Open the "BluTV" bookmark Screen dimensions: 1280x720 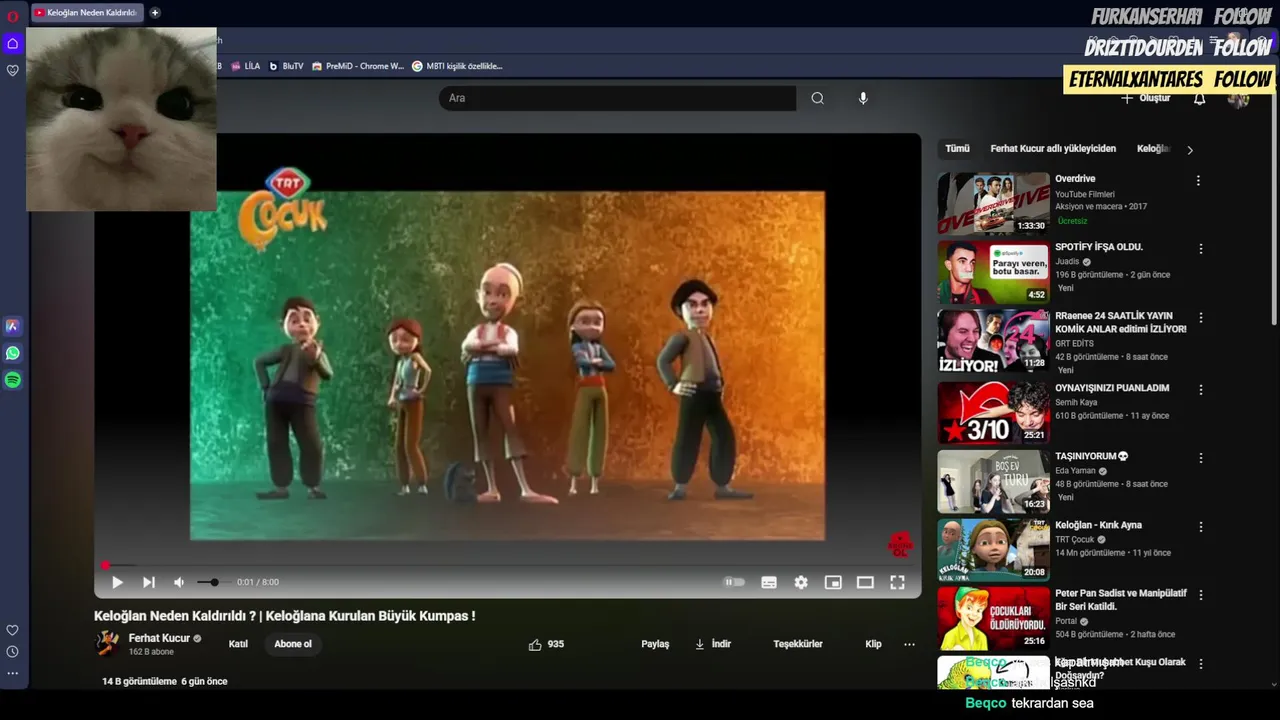tap(286, 66)
